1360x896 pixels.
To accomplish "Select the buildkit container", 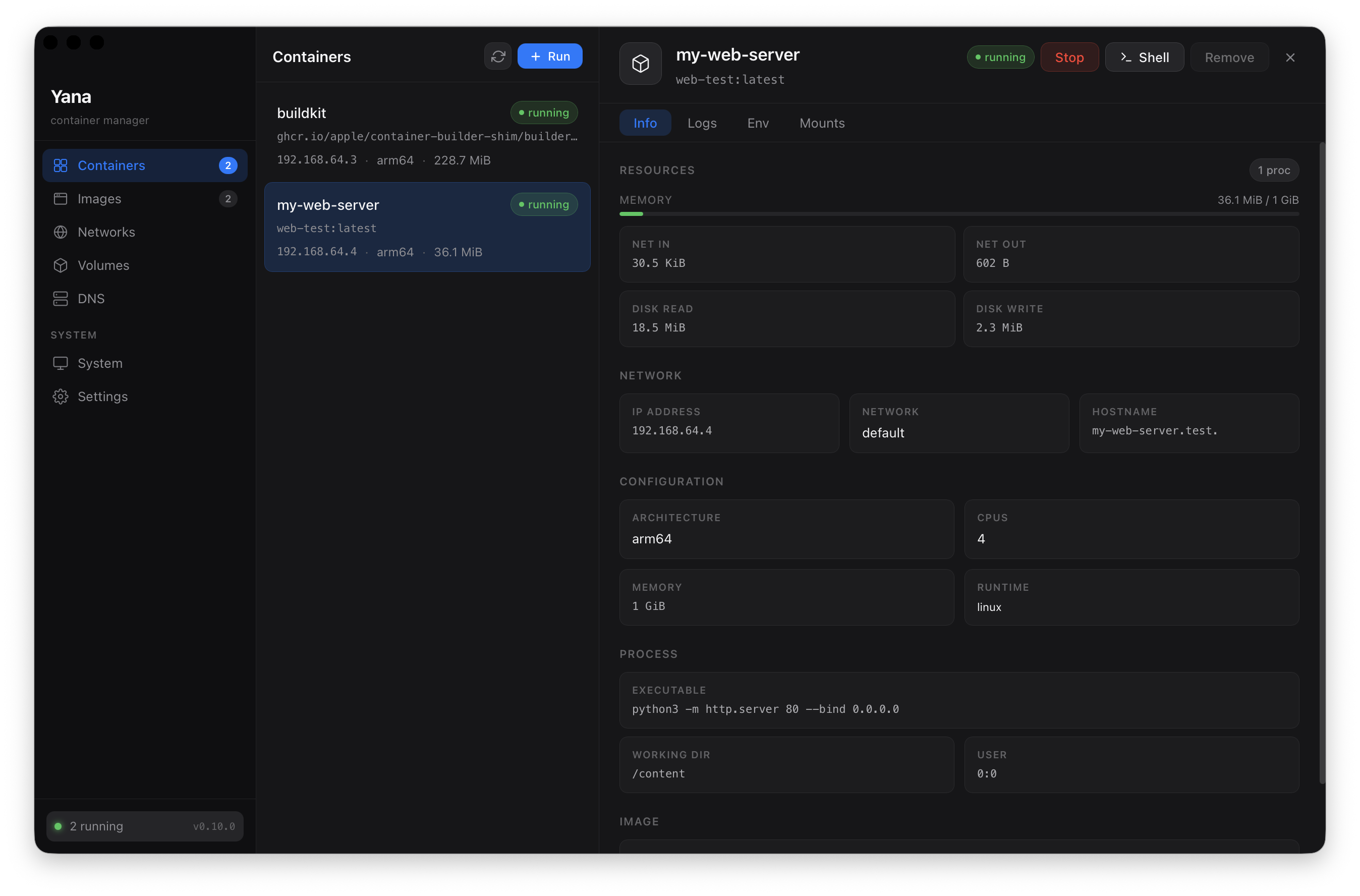I will [427, 135].
